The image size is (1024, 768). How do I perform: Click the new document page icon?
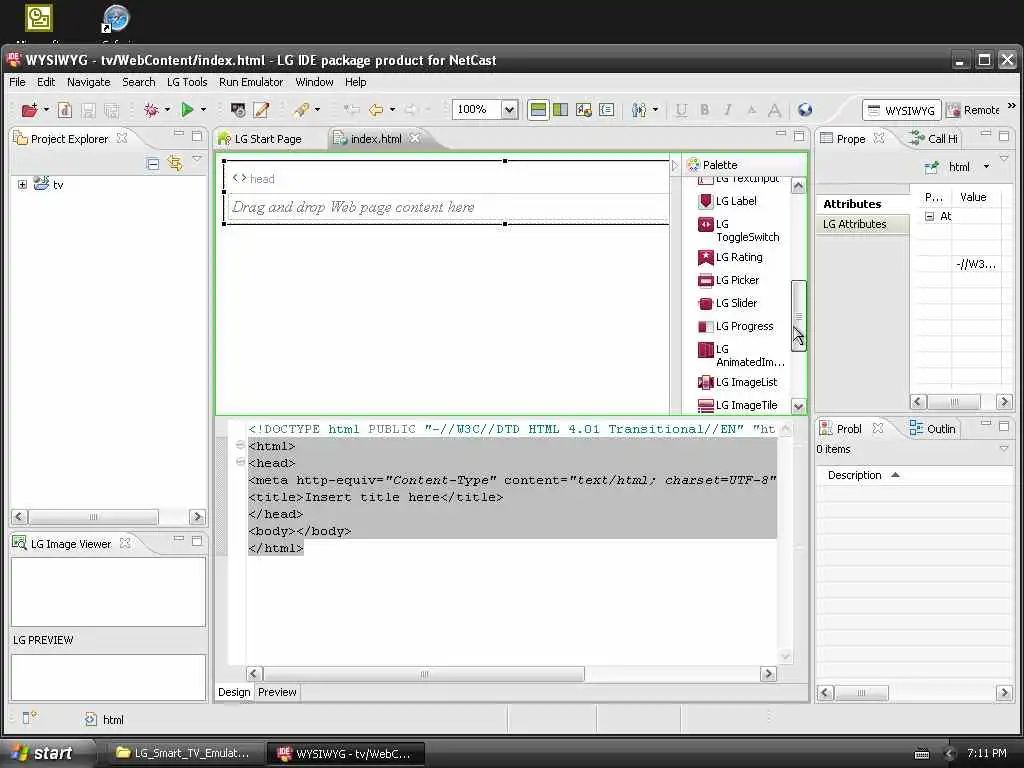click(x=65, y=110)
